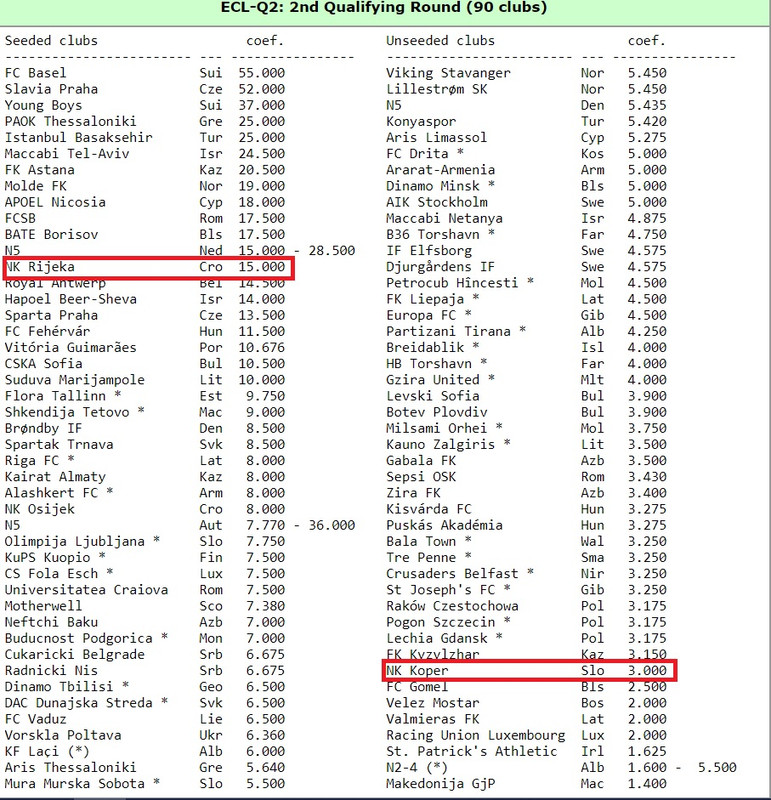Select Partizani Tirana entry
771x800 pixels.
tap(456, 332)
